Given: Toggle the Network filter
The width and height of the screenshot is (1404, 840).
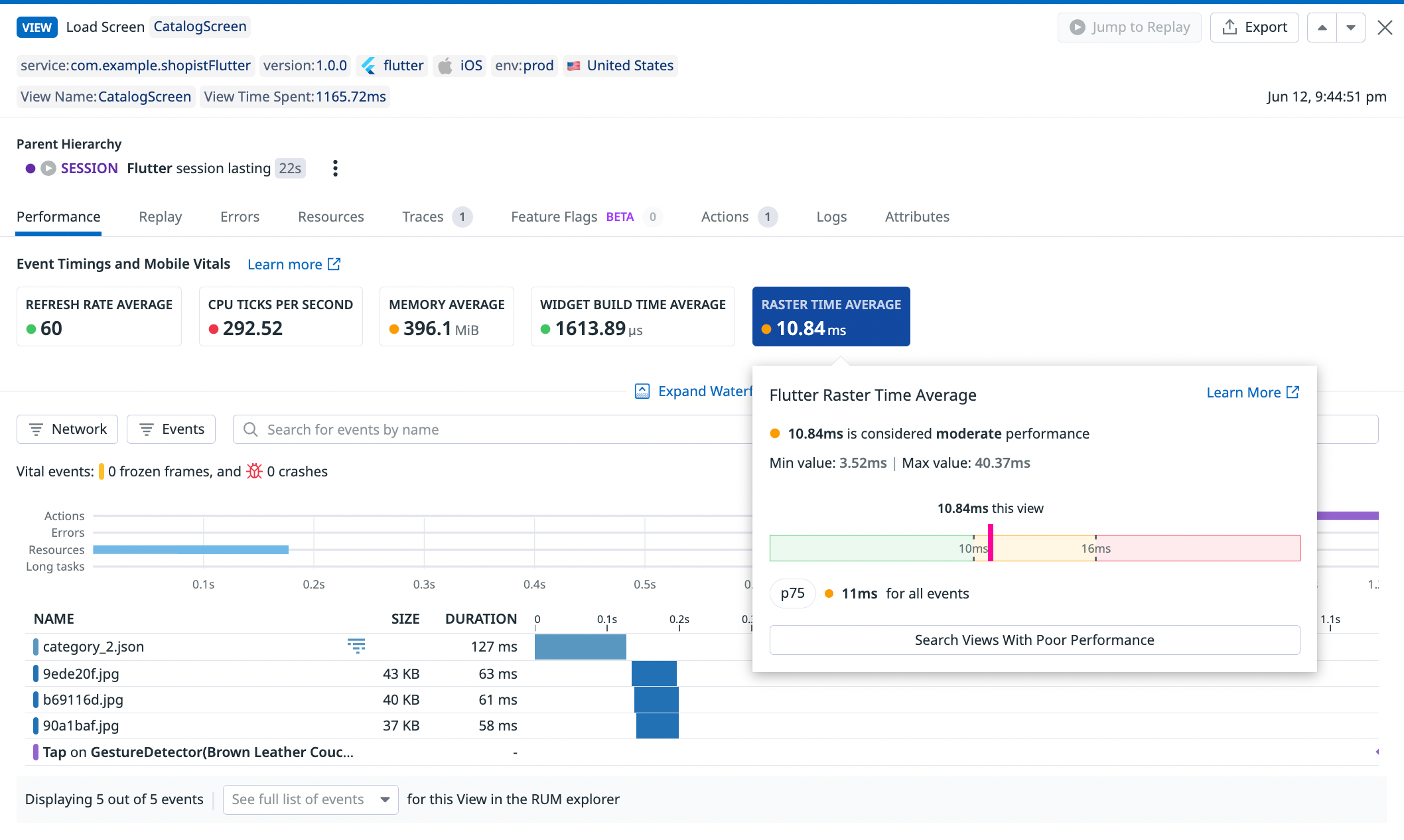Looking at the screenshot, I should click(67, 429).
